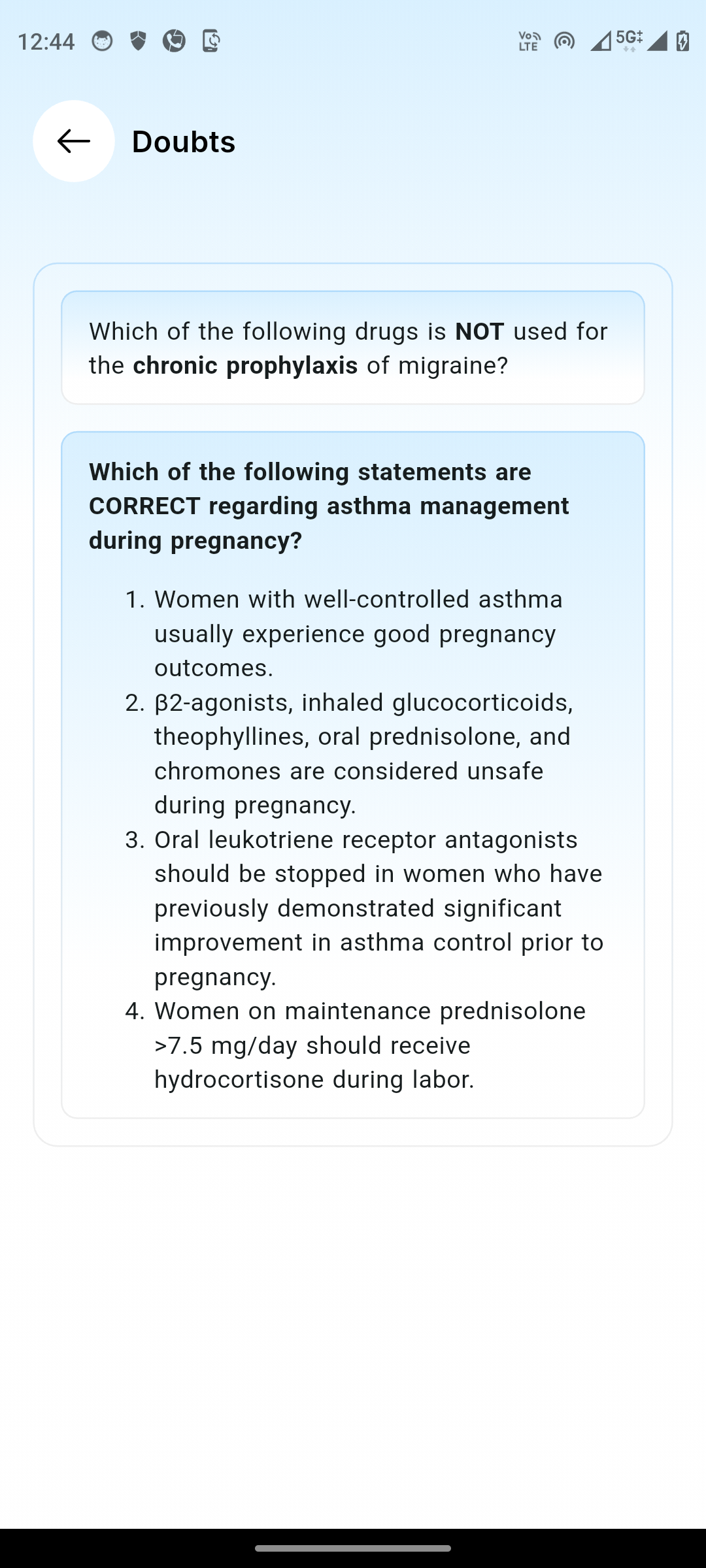706x1568 pixels.
Task: Tap the phone sync status icon
Action: click(x=210, y=41)
